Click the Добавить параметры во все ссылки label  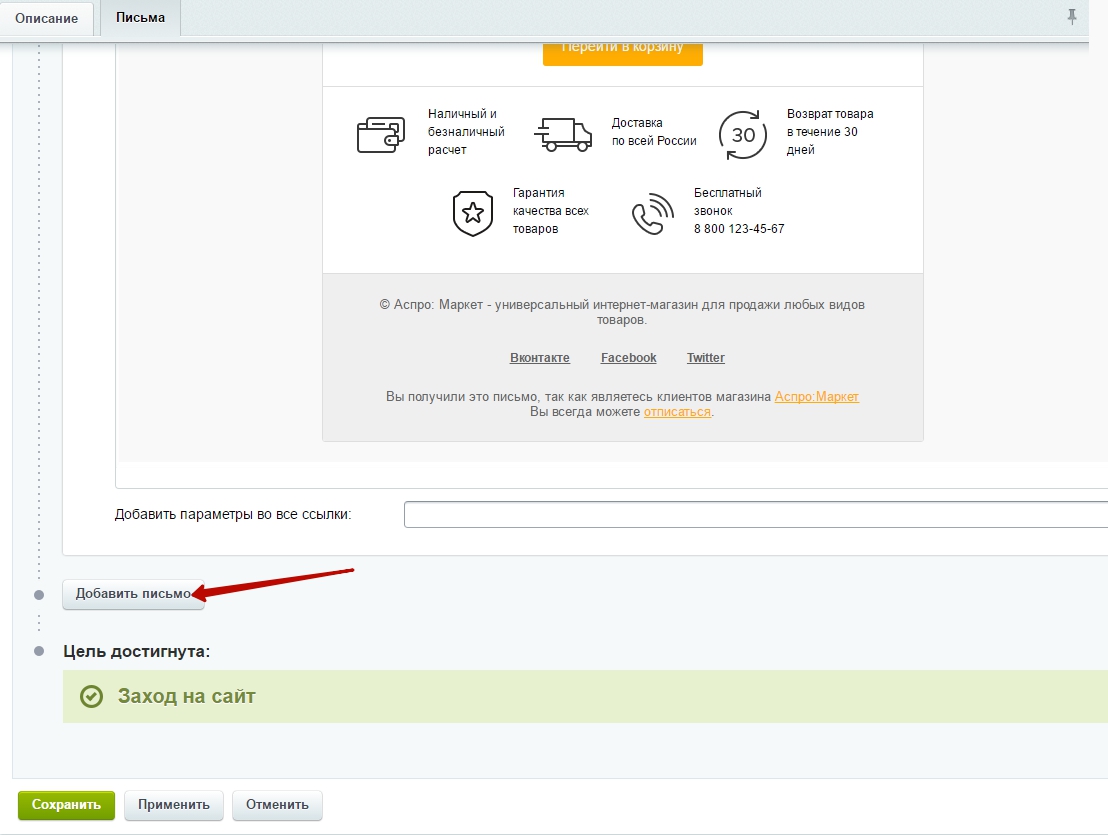[233, 514]
